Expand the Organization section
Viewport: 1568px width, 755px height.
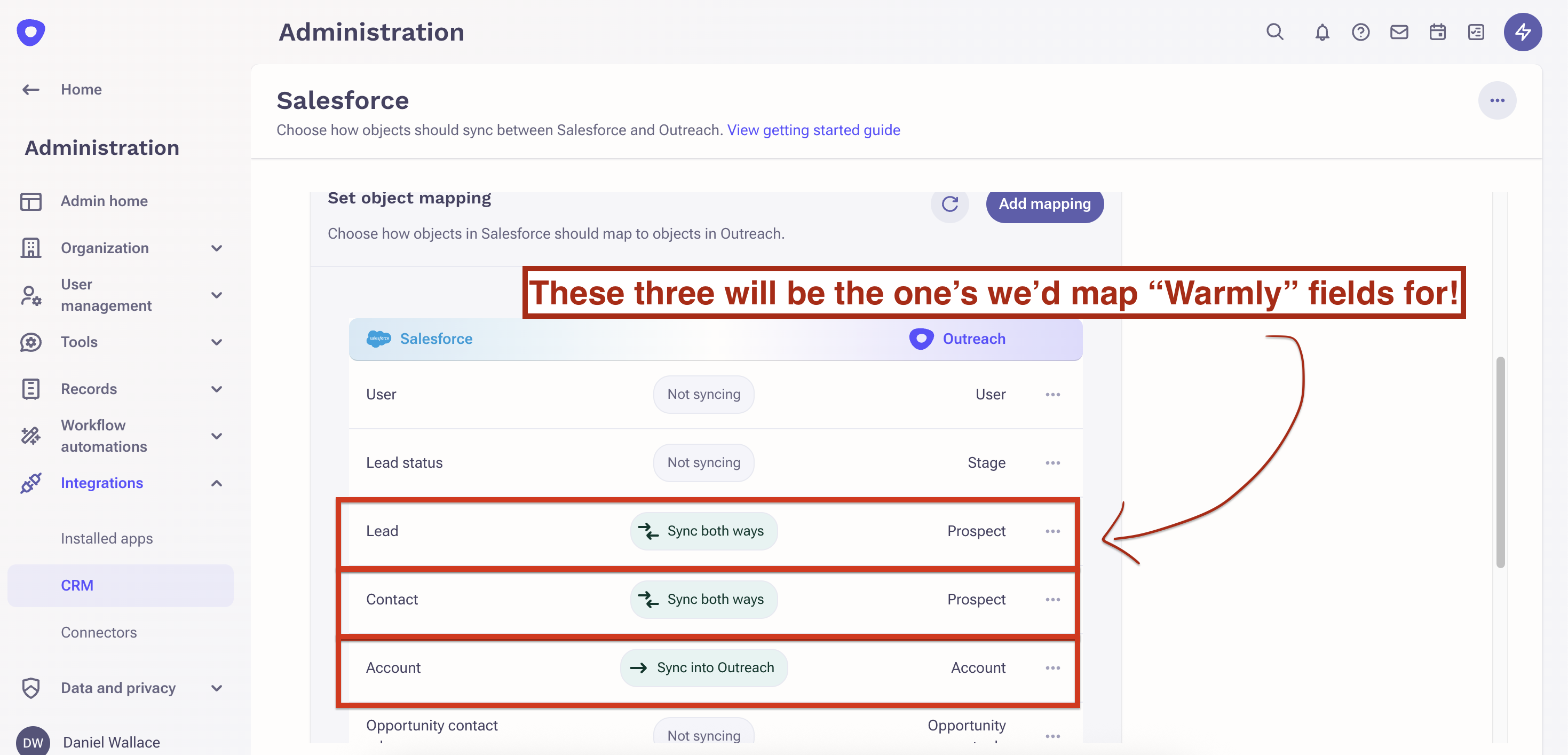coord(216,248)
